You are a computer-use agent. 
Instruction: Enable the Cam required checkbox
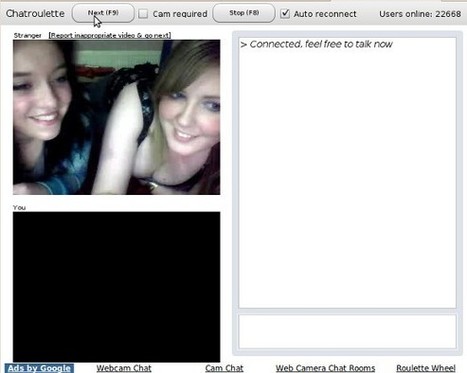pyautogui.click(x=143, y=14)
